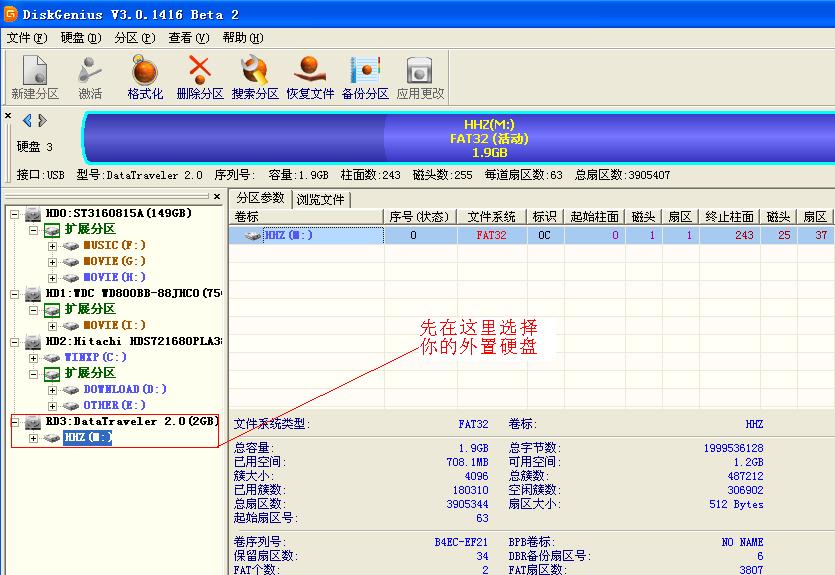Click the Delete Partition (删除分区) icon

[x=200, y=77]
